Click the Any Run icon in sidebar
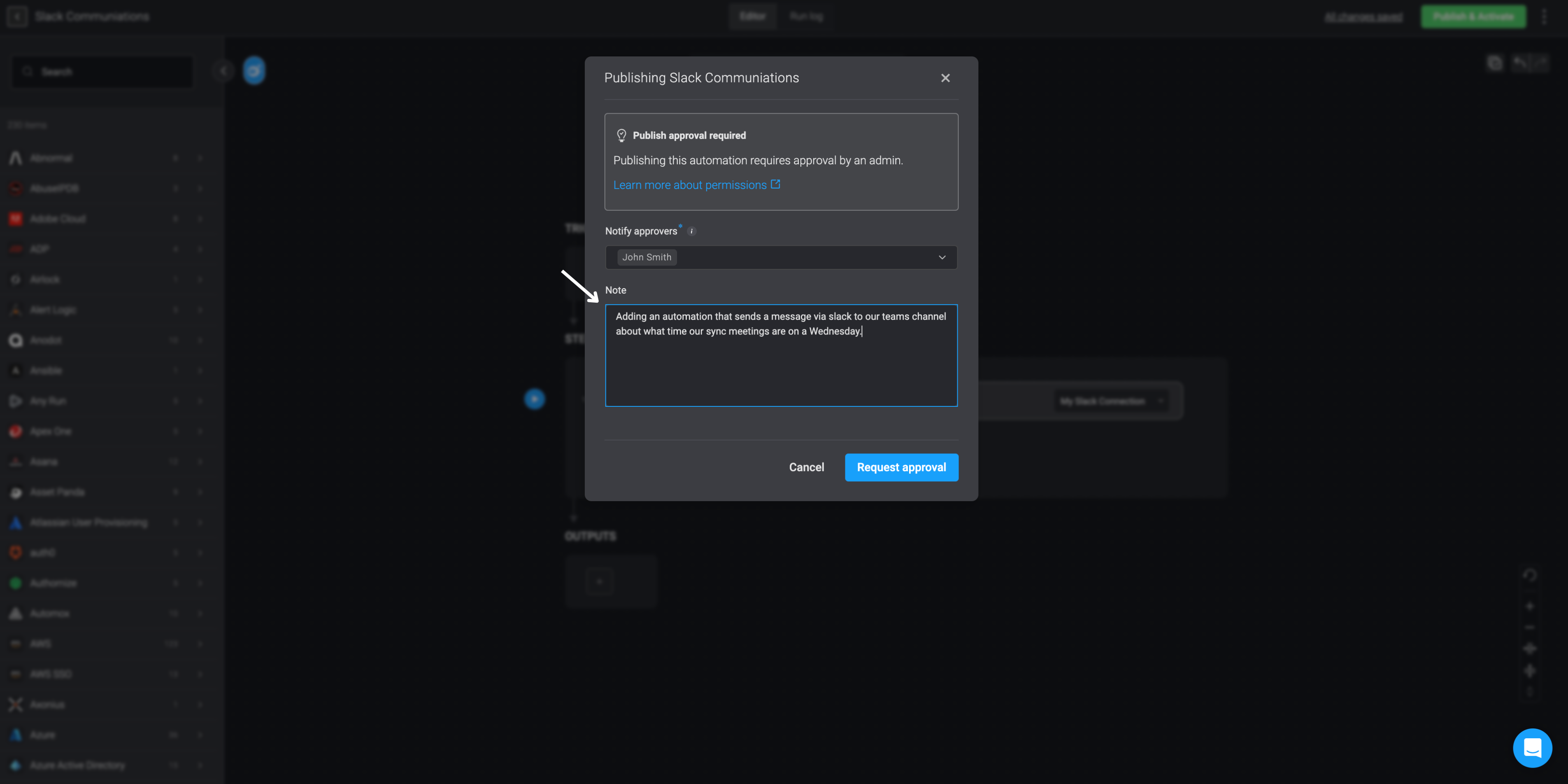Screen dimensions: 1568x784 tap(16, 401)
